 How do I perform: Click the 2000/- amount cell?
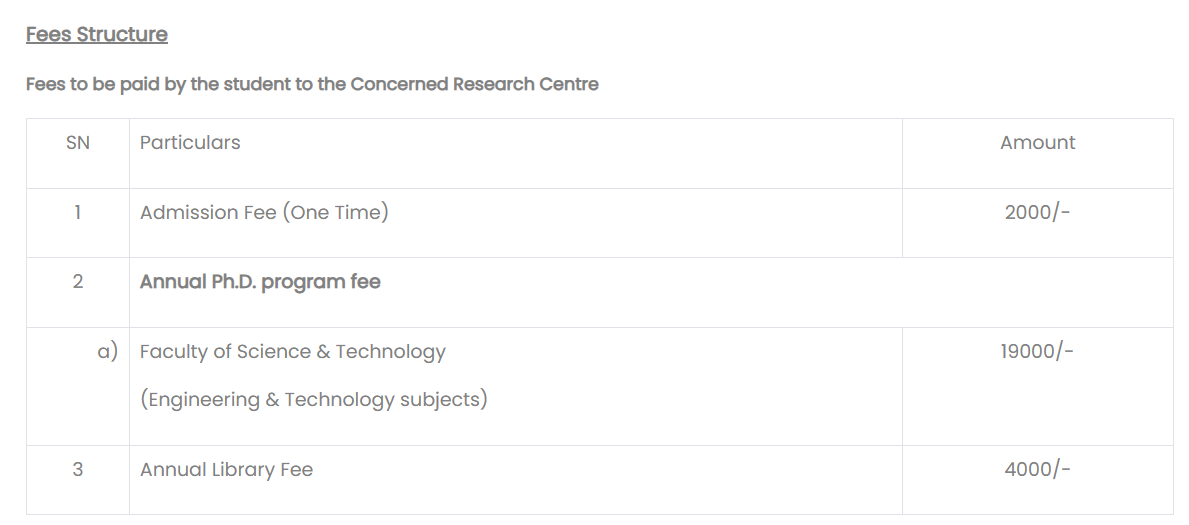click(x=1037, y=212)
